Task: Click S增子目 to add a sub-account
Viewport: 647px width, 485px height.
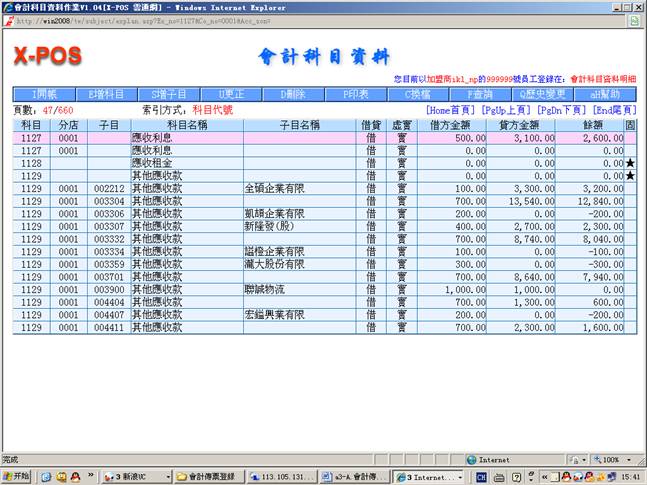Action: 166,94
